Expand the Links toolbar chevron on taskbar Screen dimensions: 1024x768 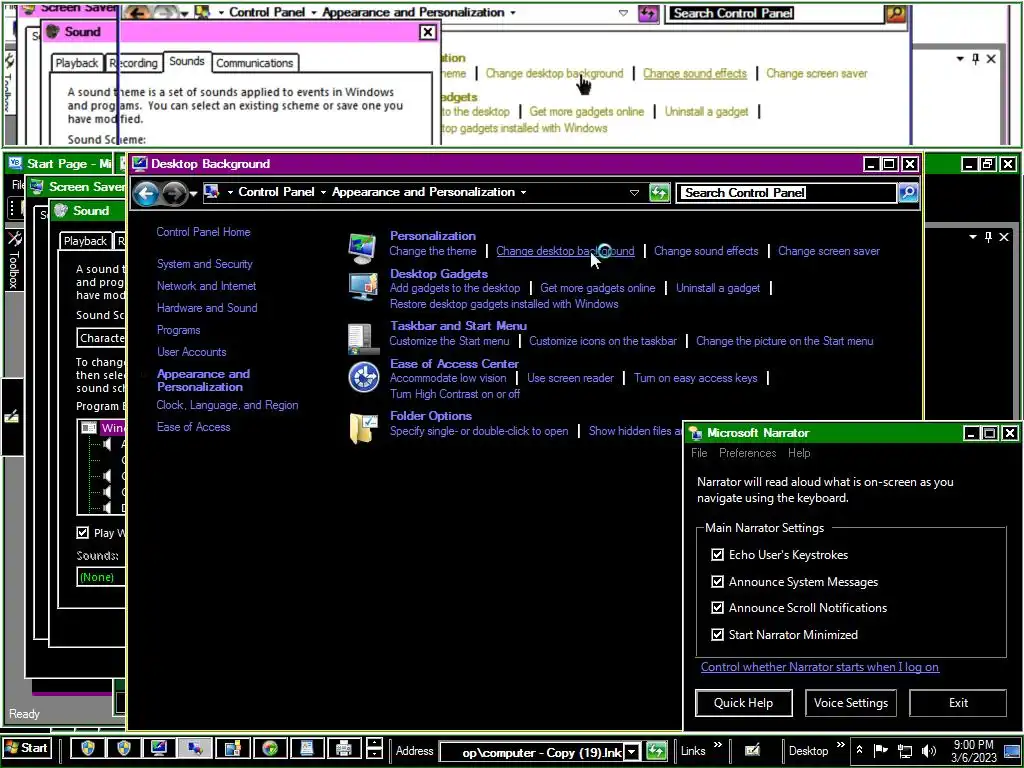pyautogui.click(x=718, y=745)
